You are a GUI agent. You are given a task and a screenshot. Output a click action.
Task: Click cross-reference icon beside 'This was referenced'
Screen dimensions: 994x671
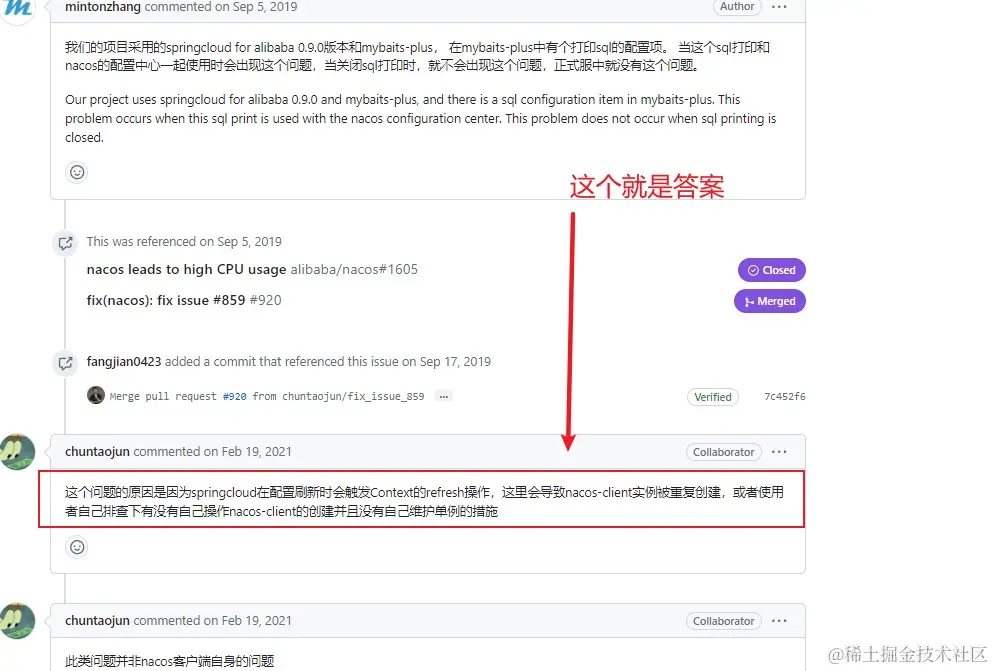click(65, 243)
